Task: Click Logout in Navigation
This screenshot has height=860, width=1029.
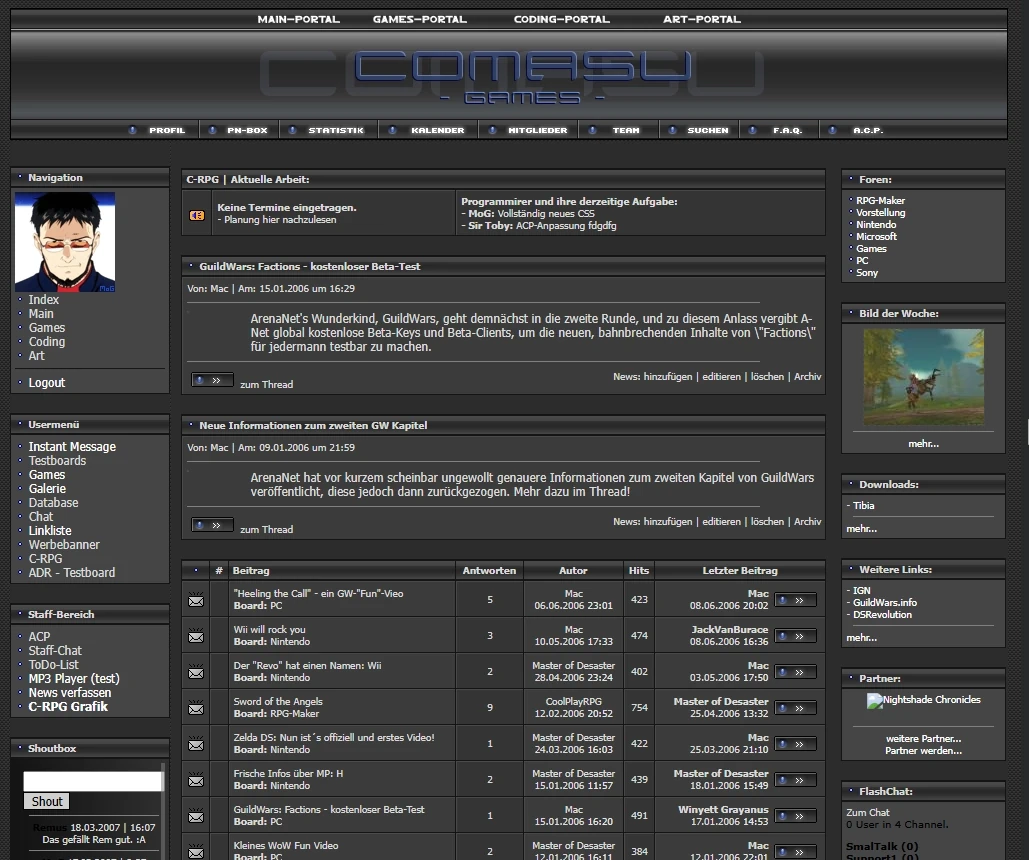Action: tap(47, 383)
